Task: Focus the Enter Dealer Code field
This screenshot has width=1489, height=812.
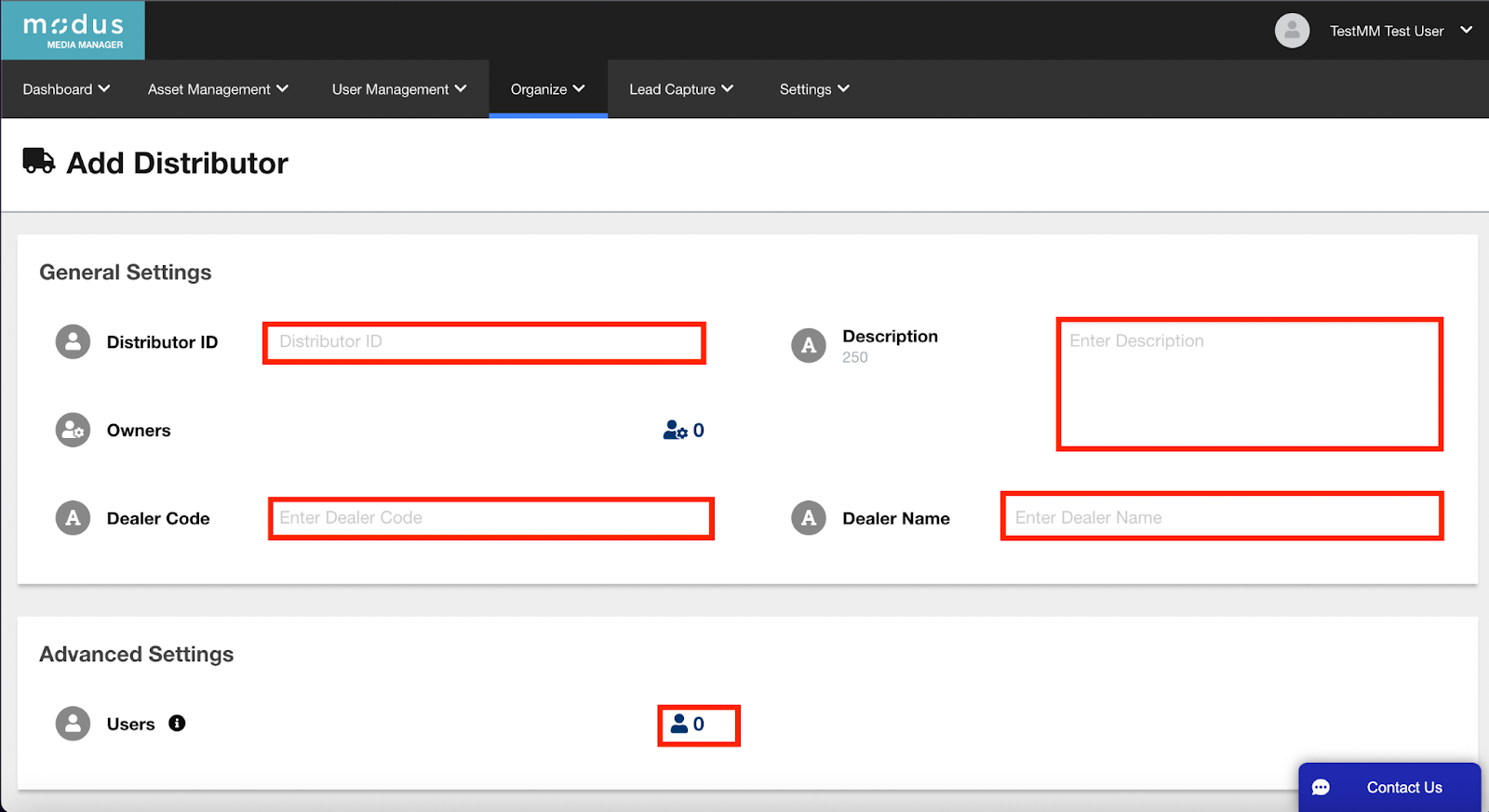Action: (x=490, y=518)
